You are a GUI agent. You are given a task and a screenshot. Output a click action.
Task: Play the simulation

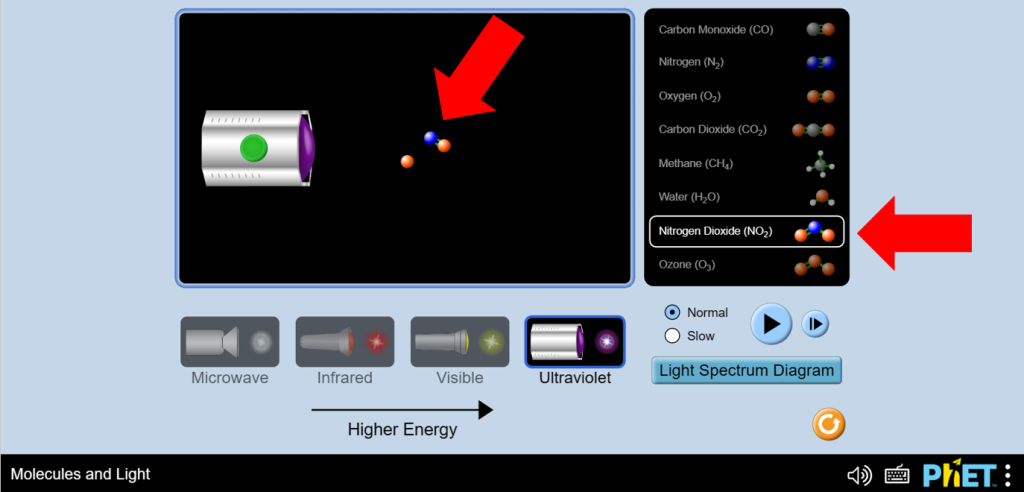(x=771, y=323)
